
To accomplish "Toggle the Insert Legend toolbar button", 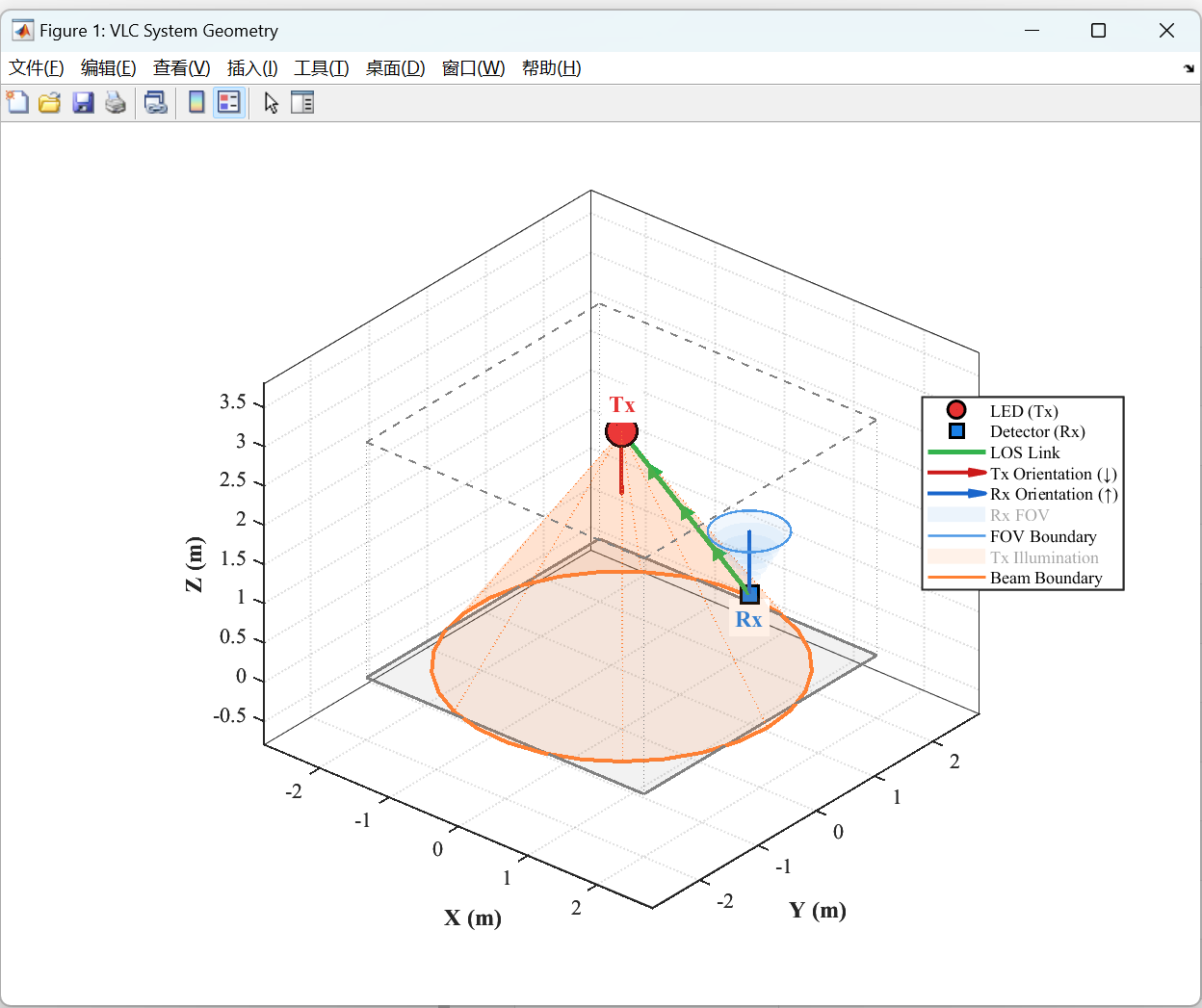I will pos(229,102).
